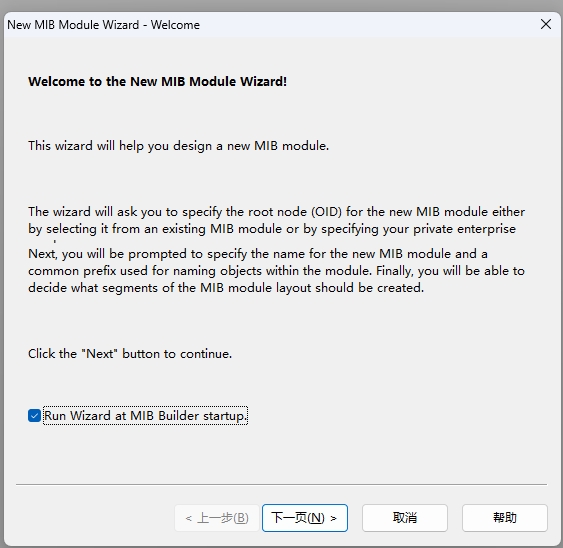Open help with the 帮助 button
This screenshot has height=548, width=563.
[505, 518]
